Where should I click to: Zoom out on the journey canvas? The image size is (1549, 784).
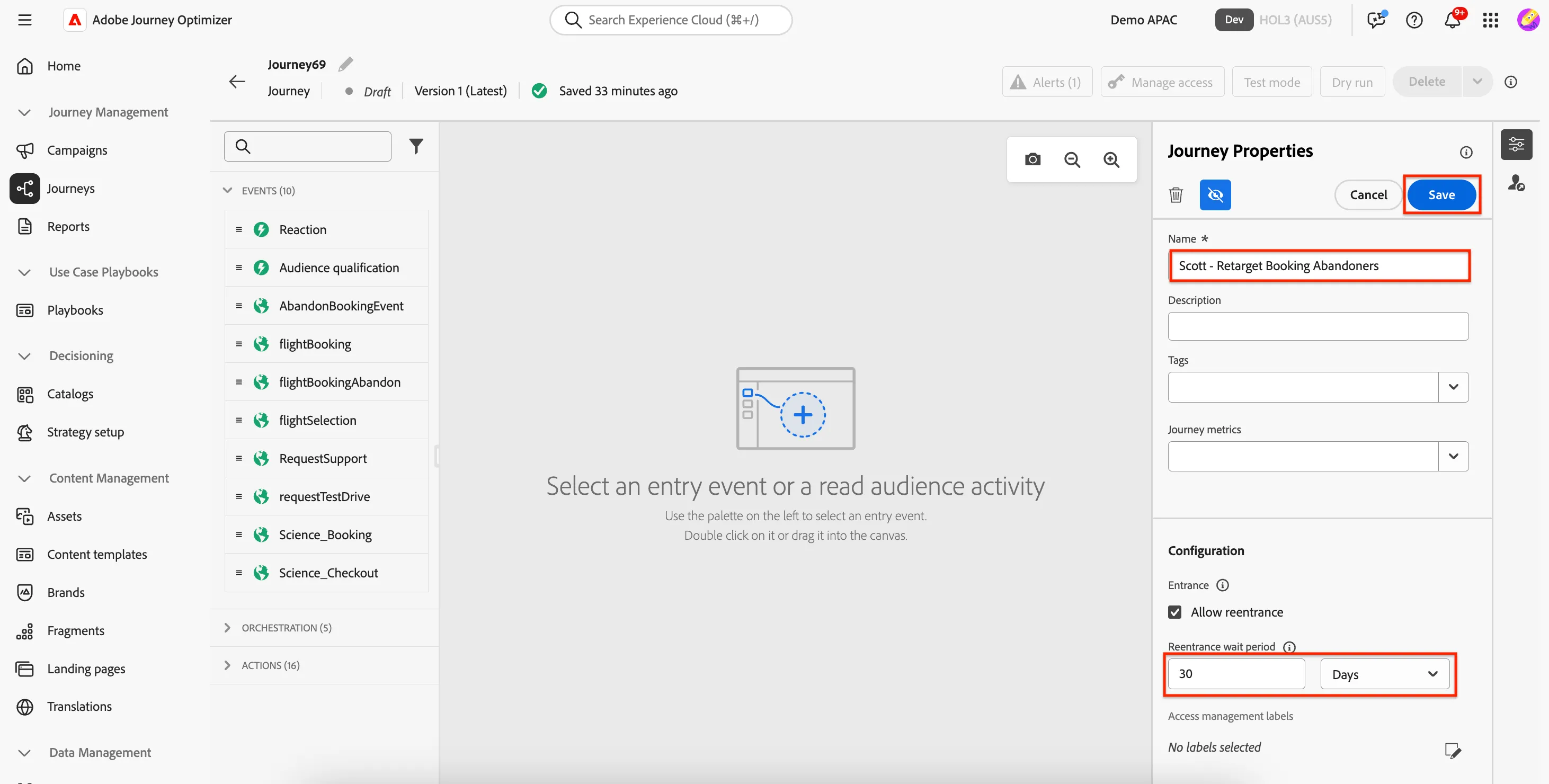point(1072,159)
